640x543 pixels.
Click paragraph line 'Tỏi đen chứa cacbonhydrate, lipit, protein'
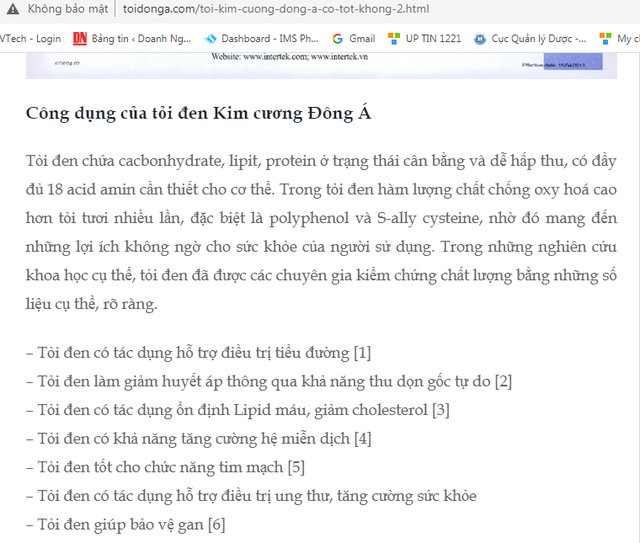pos(171,161)
